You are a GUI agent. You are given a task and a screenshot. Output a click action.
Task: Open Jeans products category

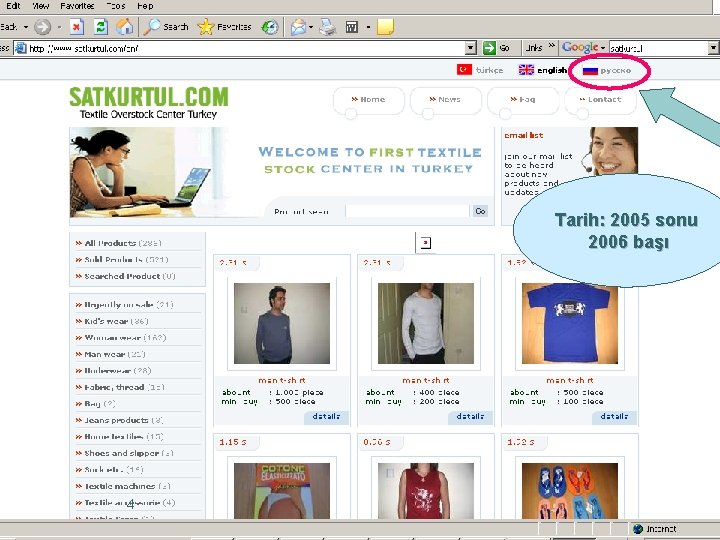point(119,421)
